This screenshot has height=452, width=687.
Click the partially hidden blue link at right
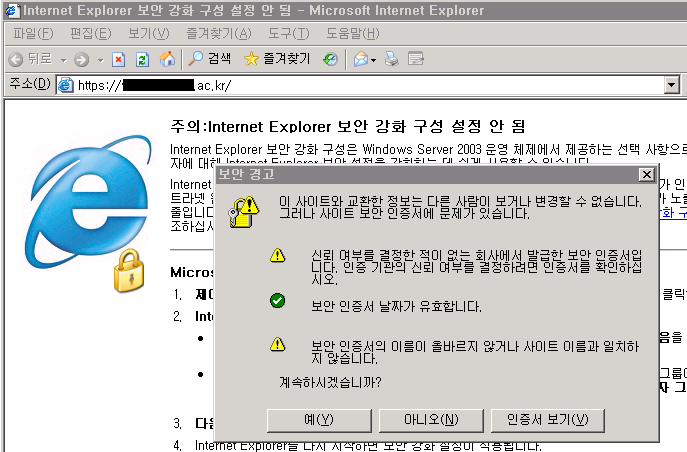(x=673, y=213)
